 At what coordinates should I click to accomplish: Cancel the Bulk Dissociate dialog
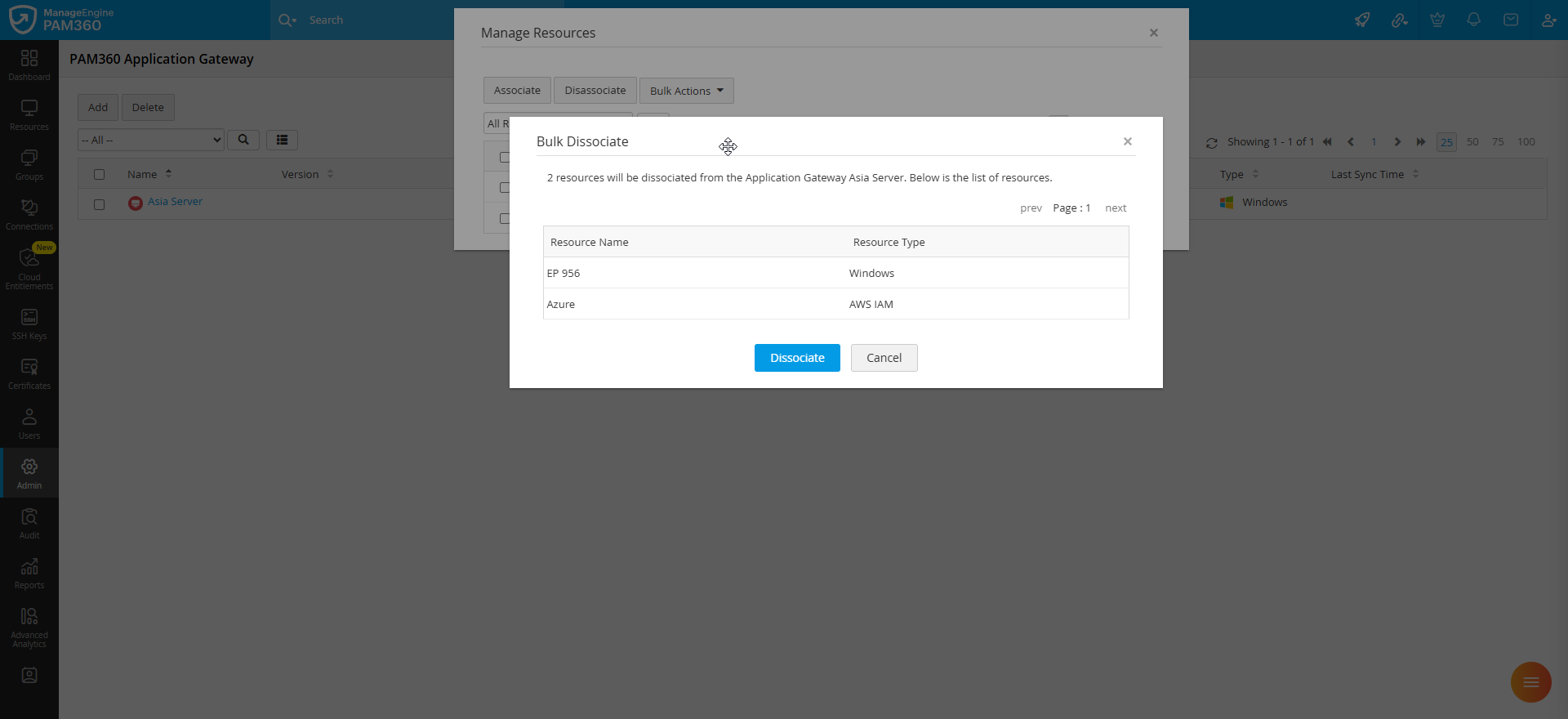[x=884, y=358]
